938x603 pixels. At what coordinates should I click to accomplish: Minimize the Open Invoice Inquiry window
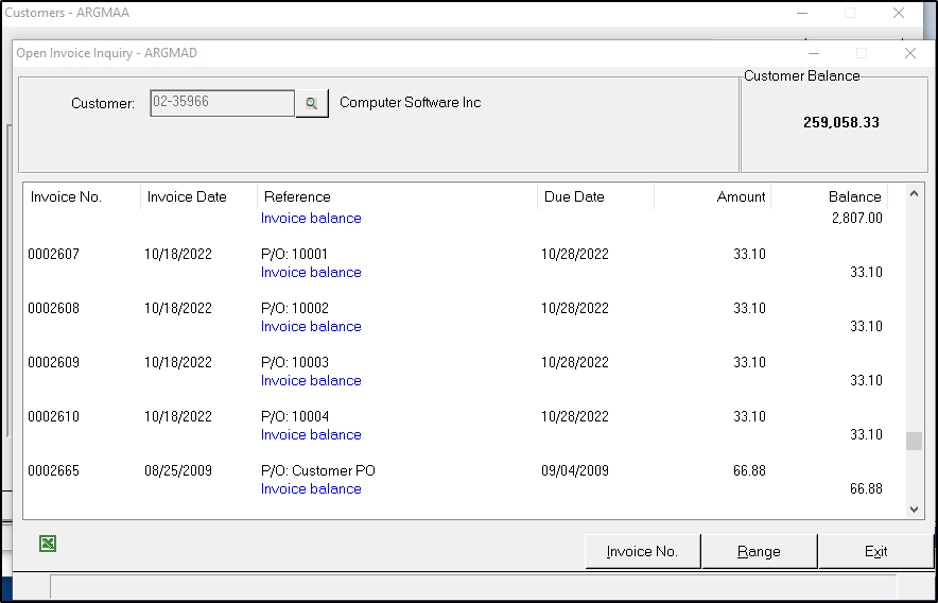tap(812, 53)
